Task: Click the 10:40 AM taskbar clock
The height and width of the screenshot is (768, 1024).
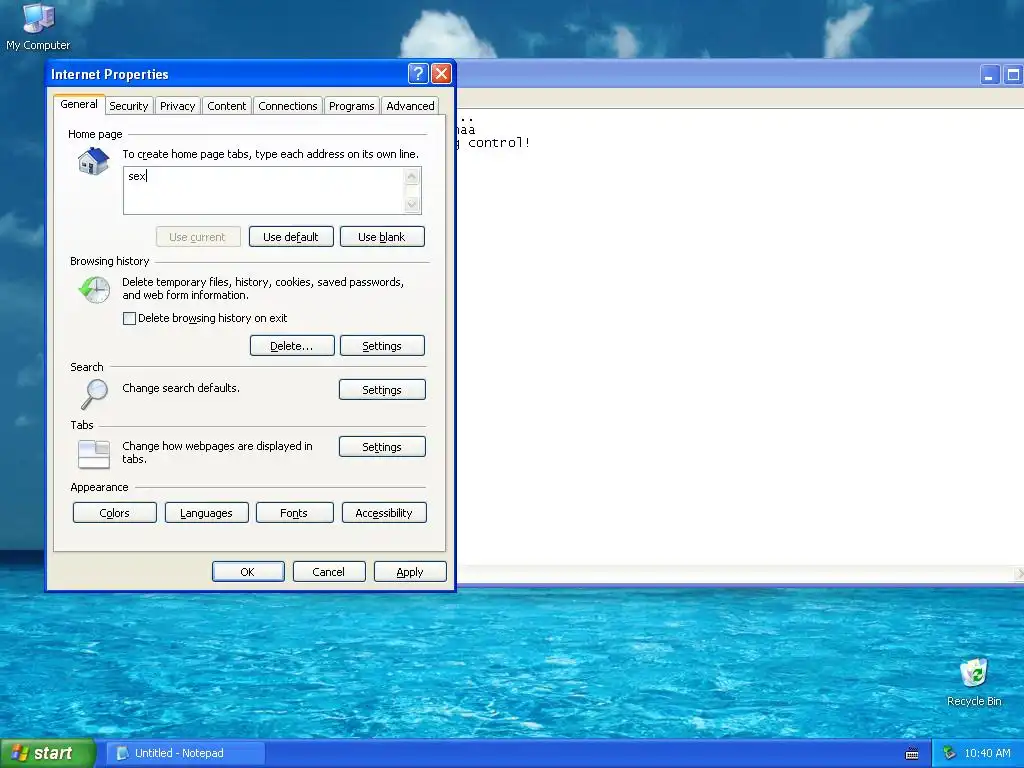Action: click(x=987, y=753)
